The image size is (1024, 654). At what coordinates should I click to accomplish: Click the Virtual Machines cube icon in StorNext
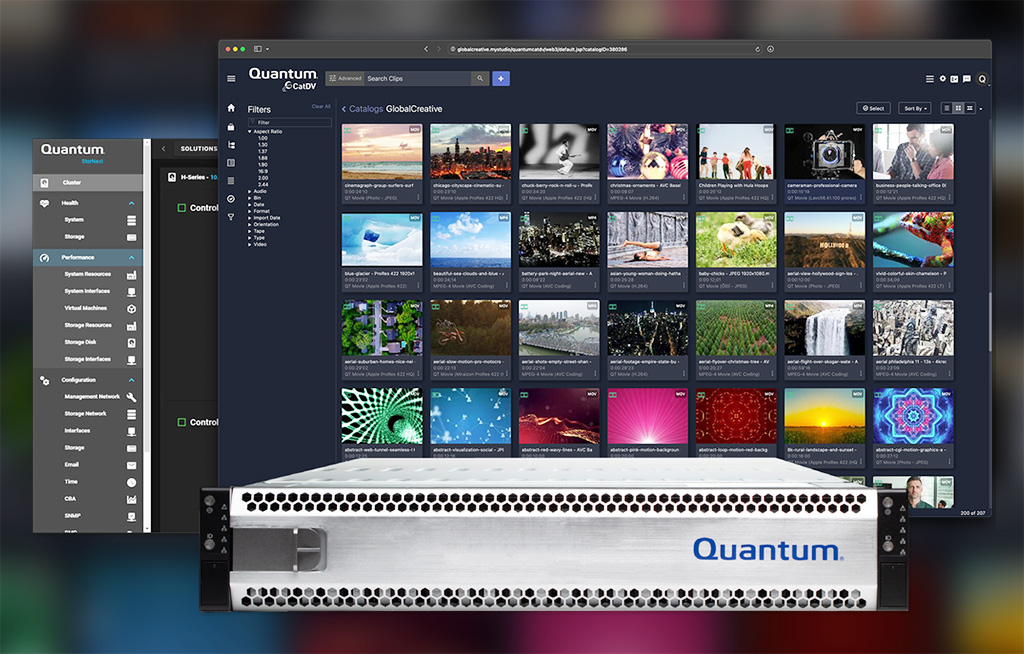coord(131,308)
